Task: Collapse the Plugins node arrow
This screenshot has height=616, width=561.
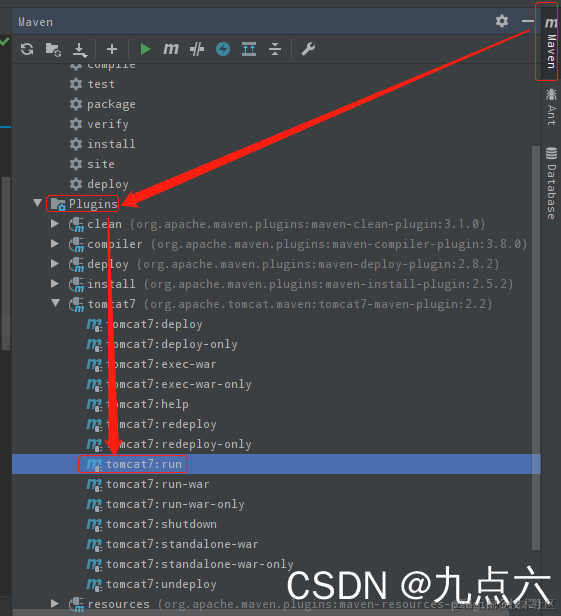Action: [38, 203]
